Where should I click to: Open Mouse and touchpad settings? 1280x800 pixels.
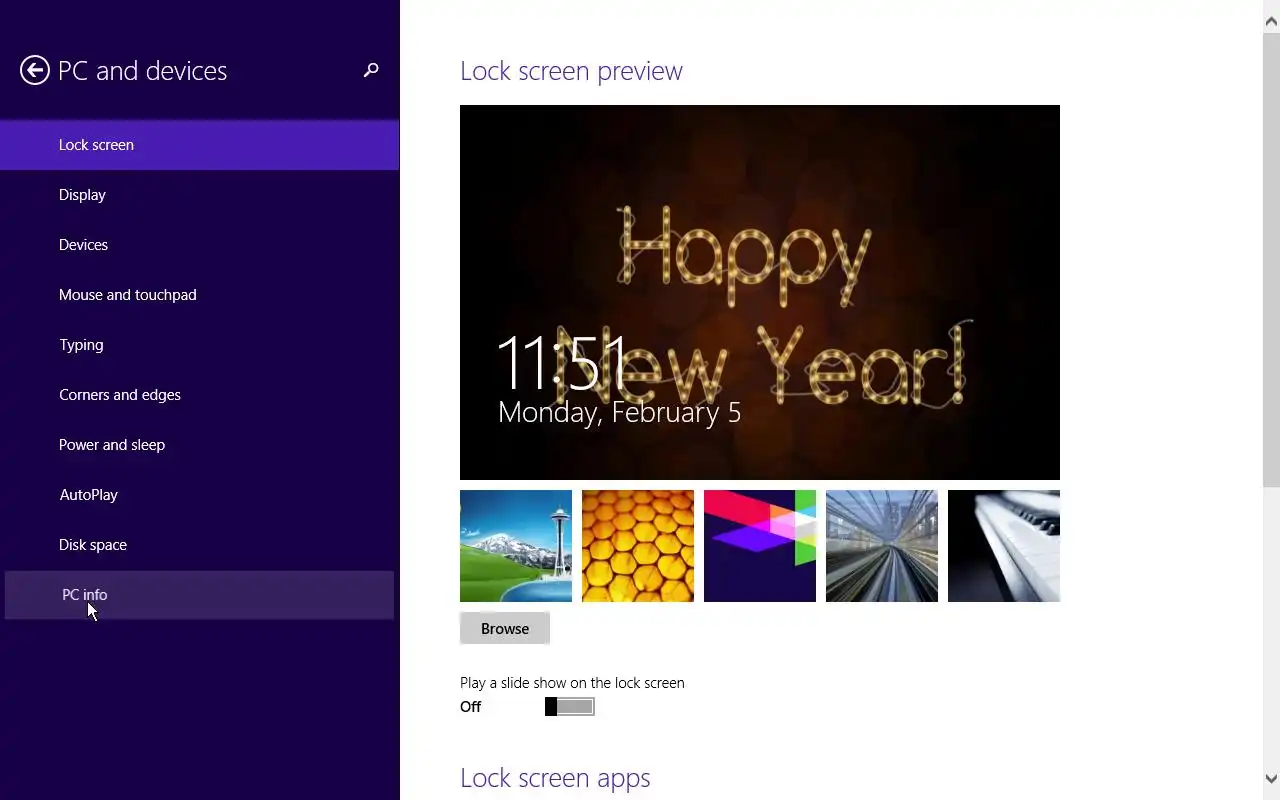tap(200, 295)
